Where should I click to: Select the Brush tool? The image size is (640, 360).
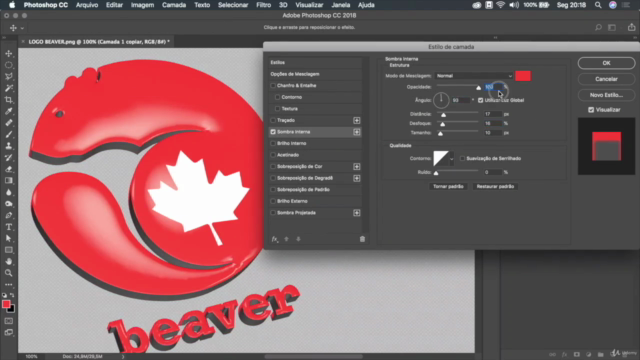click(x=9, y=134)
